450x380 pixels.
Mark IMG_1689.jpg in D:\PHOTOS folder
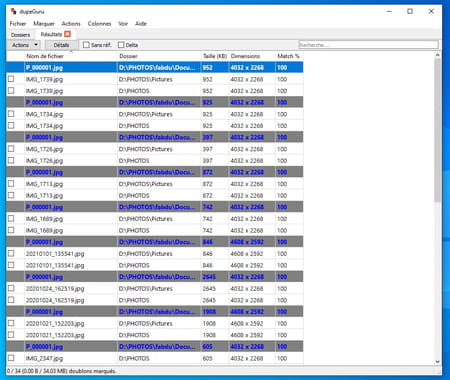(11, 230)
